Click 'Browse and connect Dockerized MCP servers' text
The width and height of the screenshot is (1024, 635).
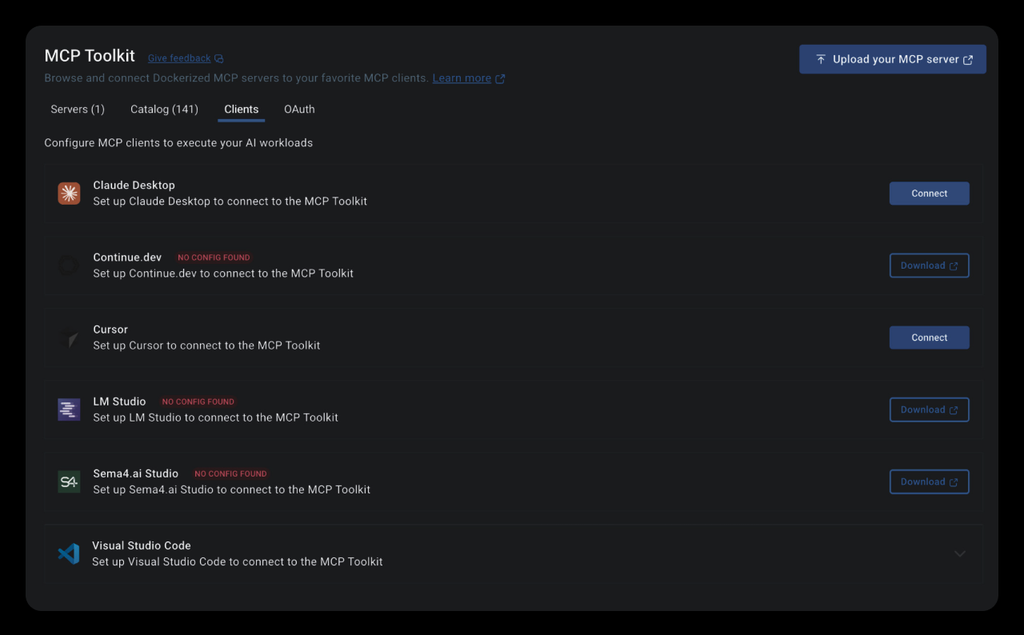pyautogui.click(x=236, y=78)
